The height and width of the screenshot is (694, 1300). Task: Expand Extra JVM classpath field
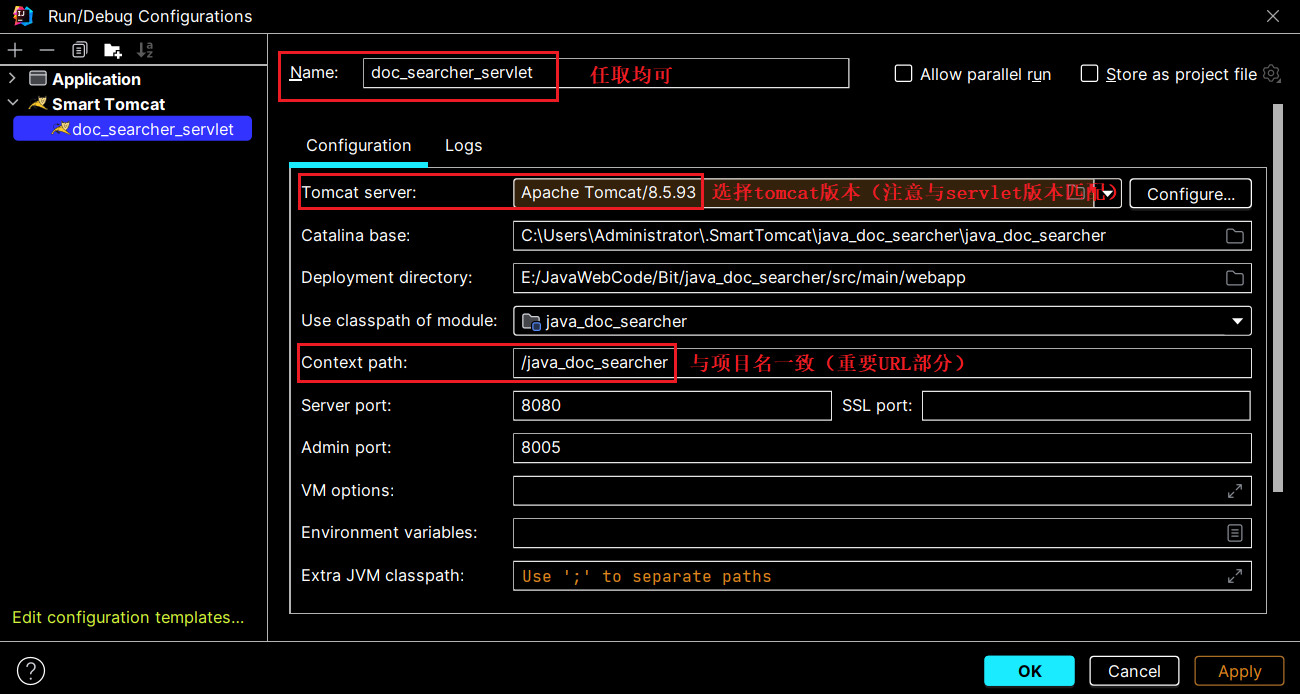(1236, 576)
